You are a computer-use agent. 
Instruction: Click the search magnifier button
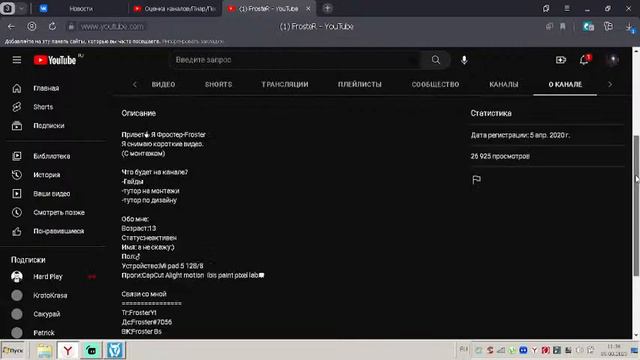(x=436, y=60)
